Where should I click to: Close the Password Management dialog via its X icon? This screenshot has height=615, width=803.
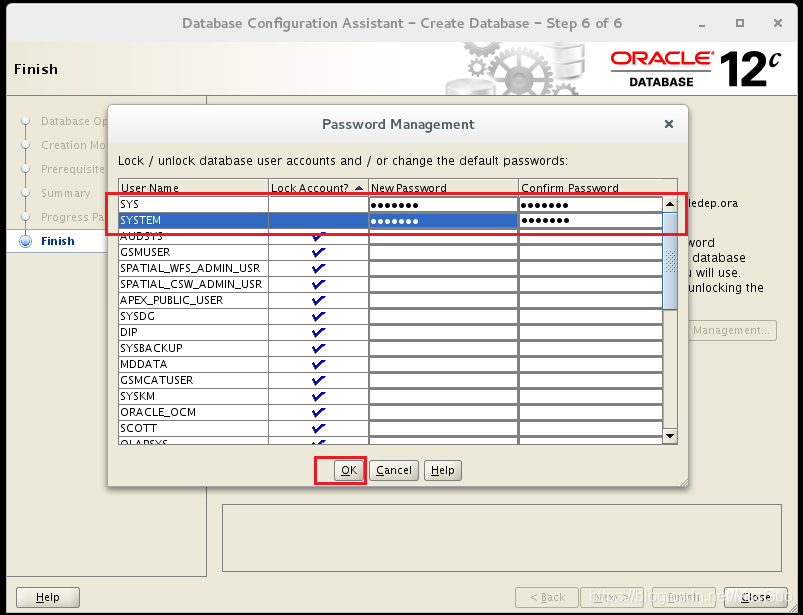coord(668,124)
